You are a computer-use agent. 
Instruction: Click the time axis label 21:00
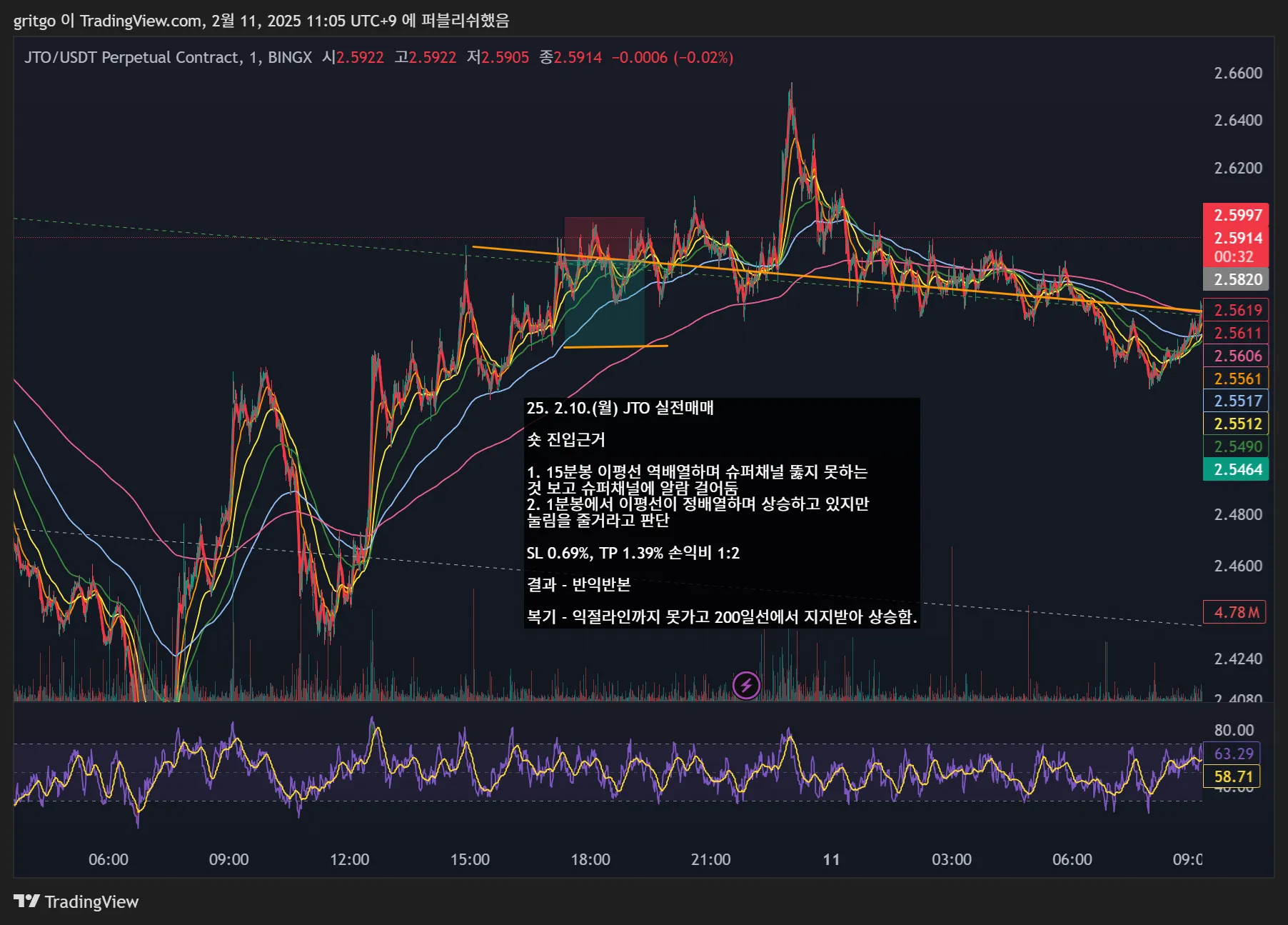[711, 859]
